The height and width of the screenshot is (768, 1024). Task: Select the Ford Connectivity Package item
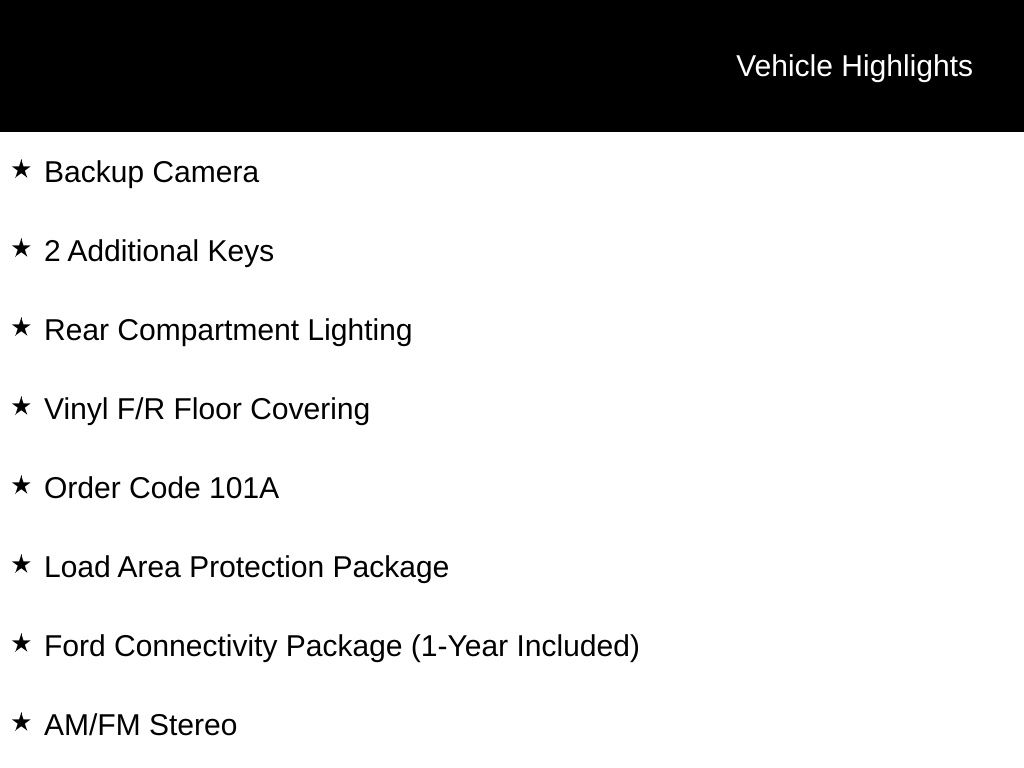(342, 647)
